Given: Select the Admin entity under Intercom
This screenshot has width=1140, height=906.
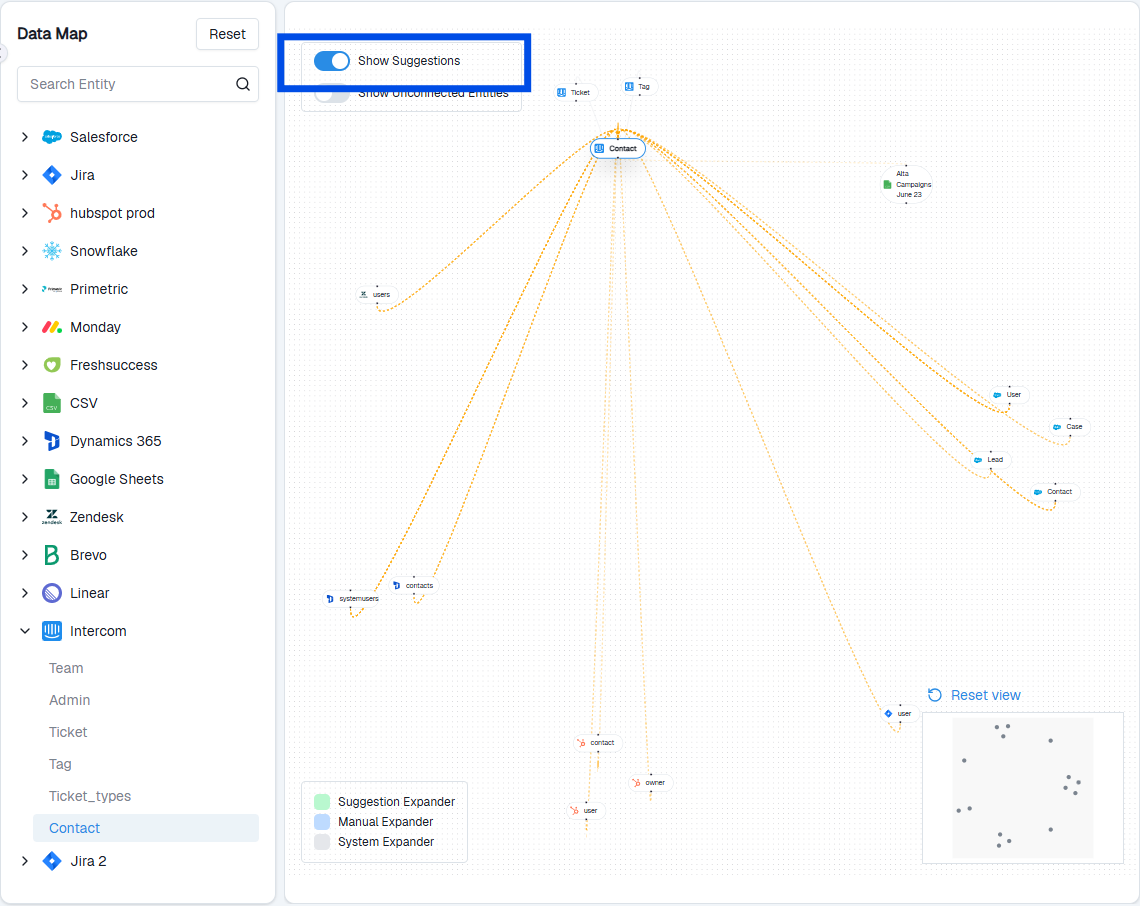Looking at the screenshot, I should pyautogui.click(x=70, y=700).
